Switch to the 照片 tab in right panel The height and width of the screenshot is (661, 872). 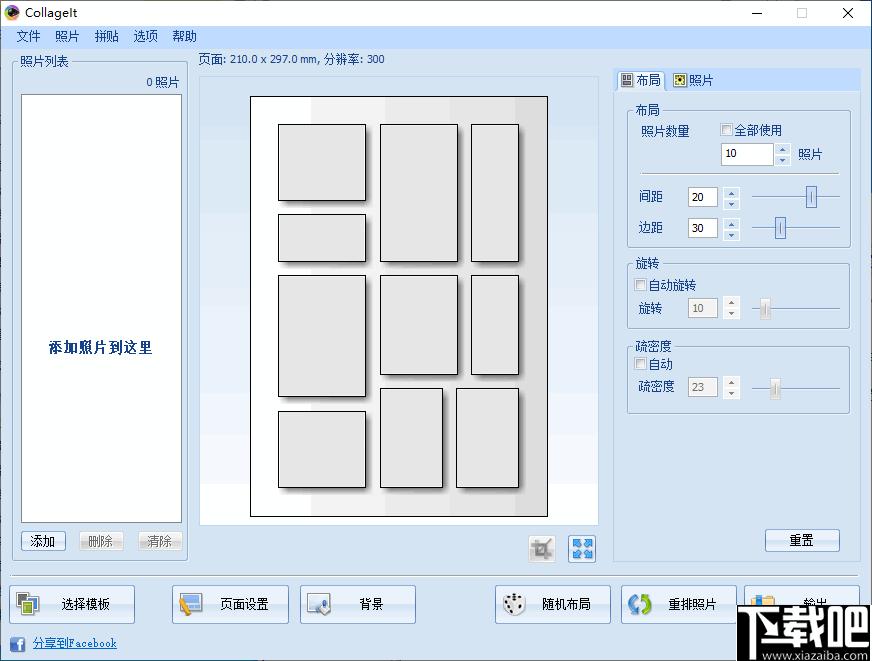point(693,81)
